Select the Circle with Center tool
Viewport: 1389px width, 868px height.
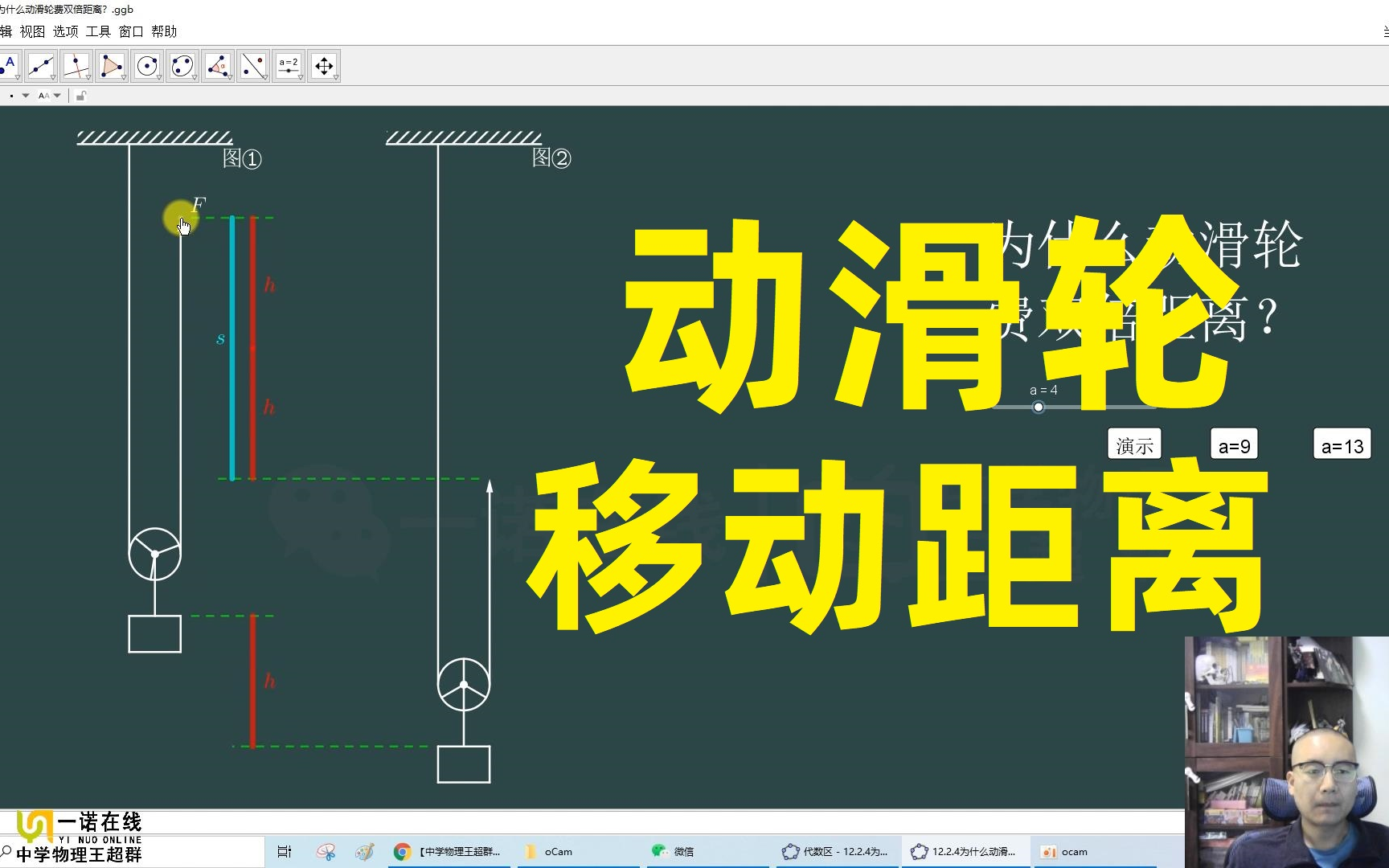[x=146, y=65]
